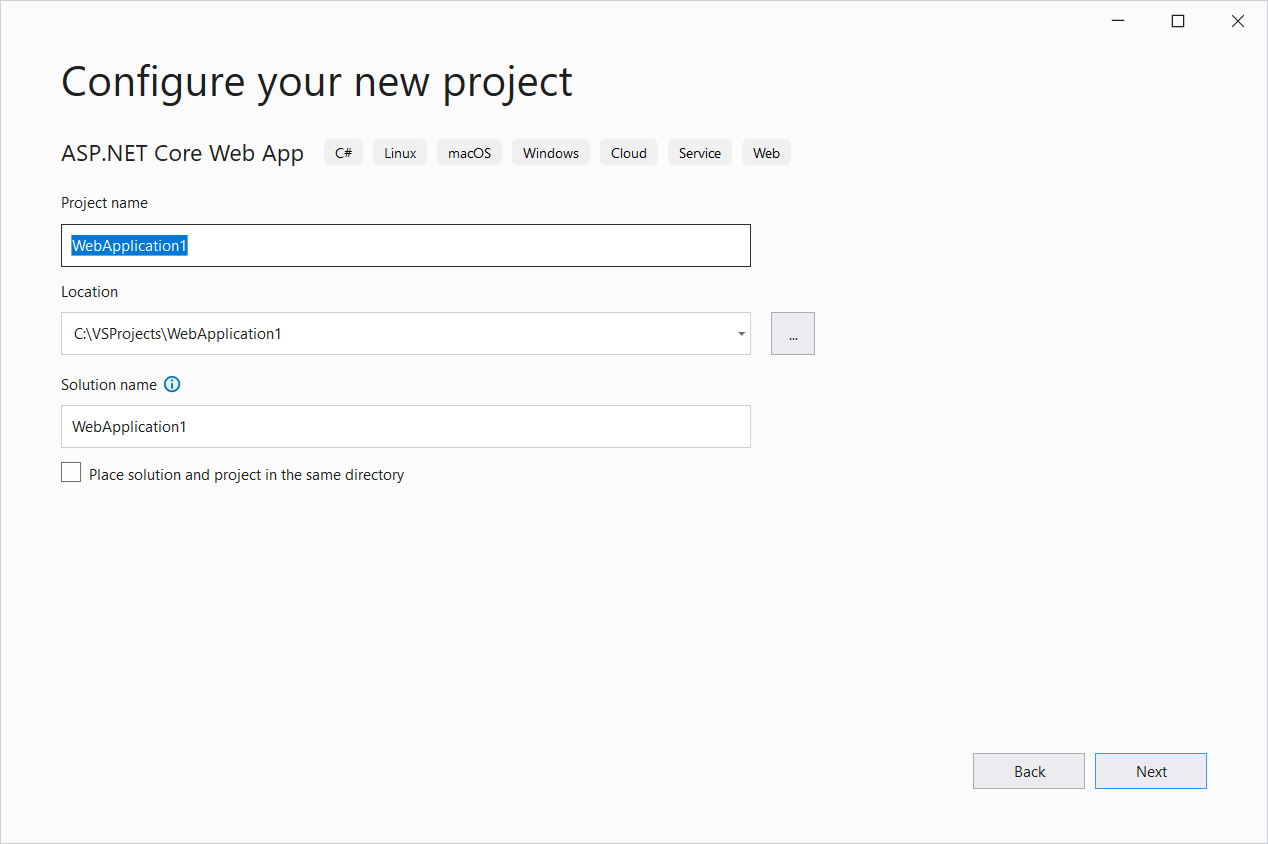
Task: Click the Next button
Action: point(1151,771)
